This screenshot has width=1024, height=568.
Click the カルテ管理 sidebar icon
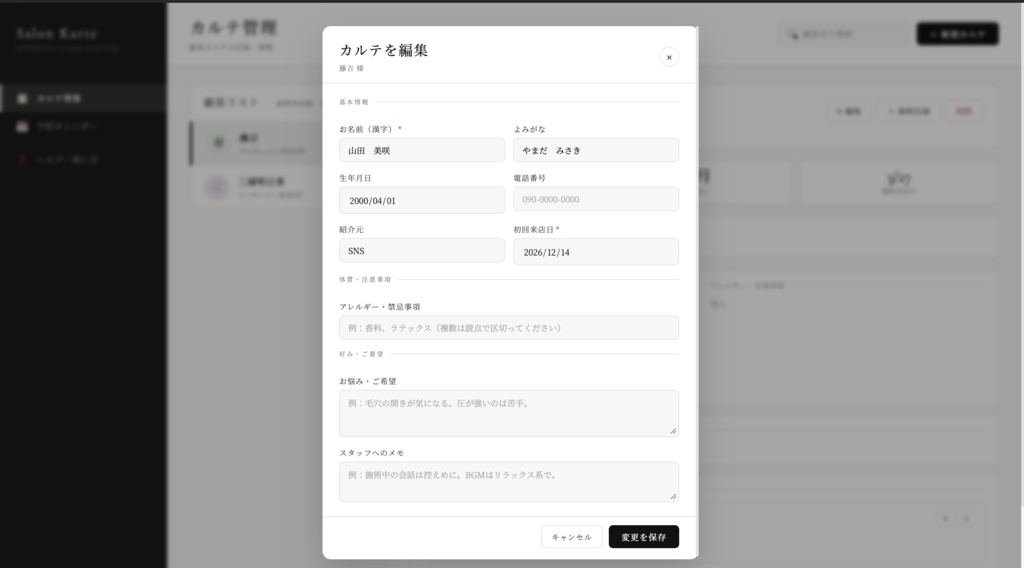click(22, 98)
